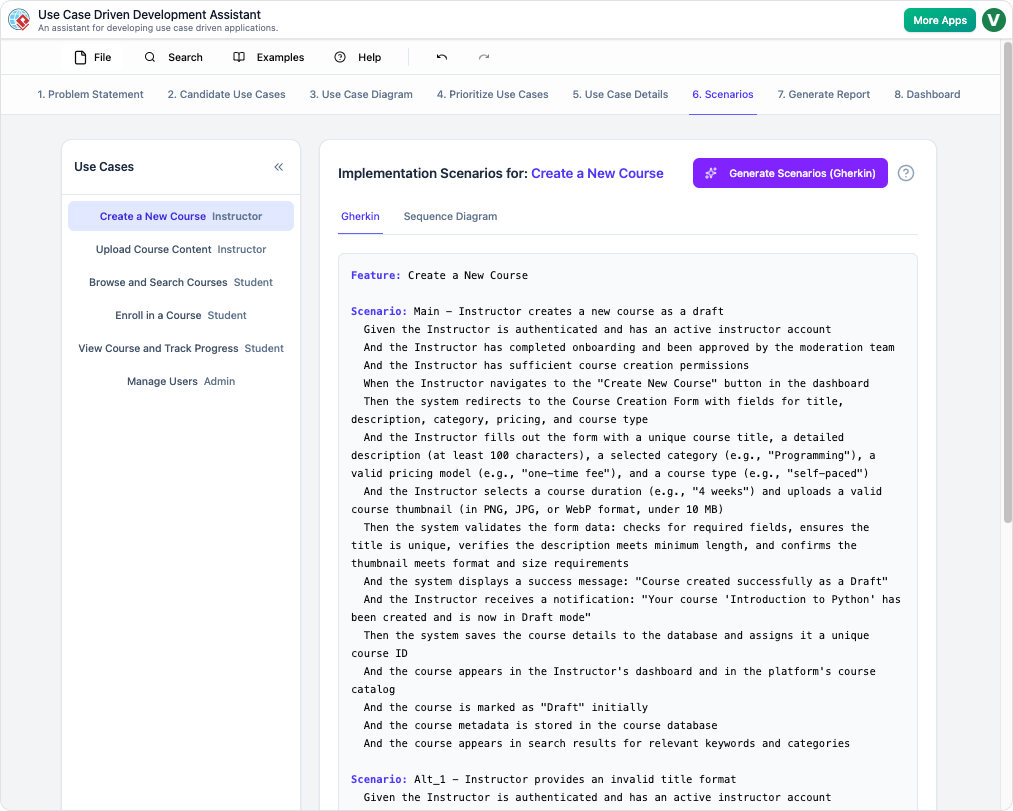Click the scenarios help question mark icon

click(906, 173)
